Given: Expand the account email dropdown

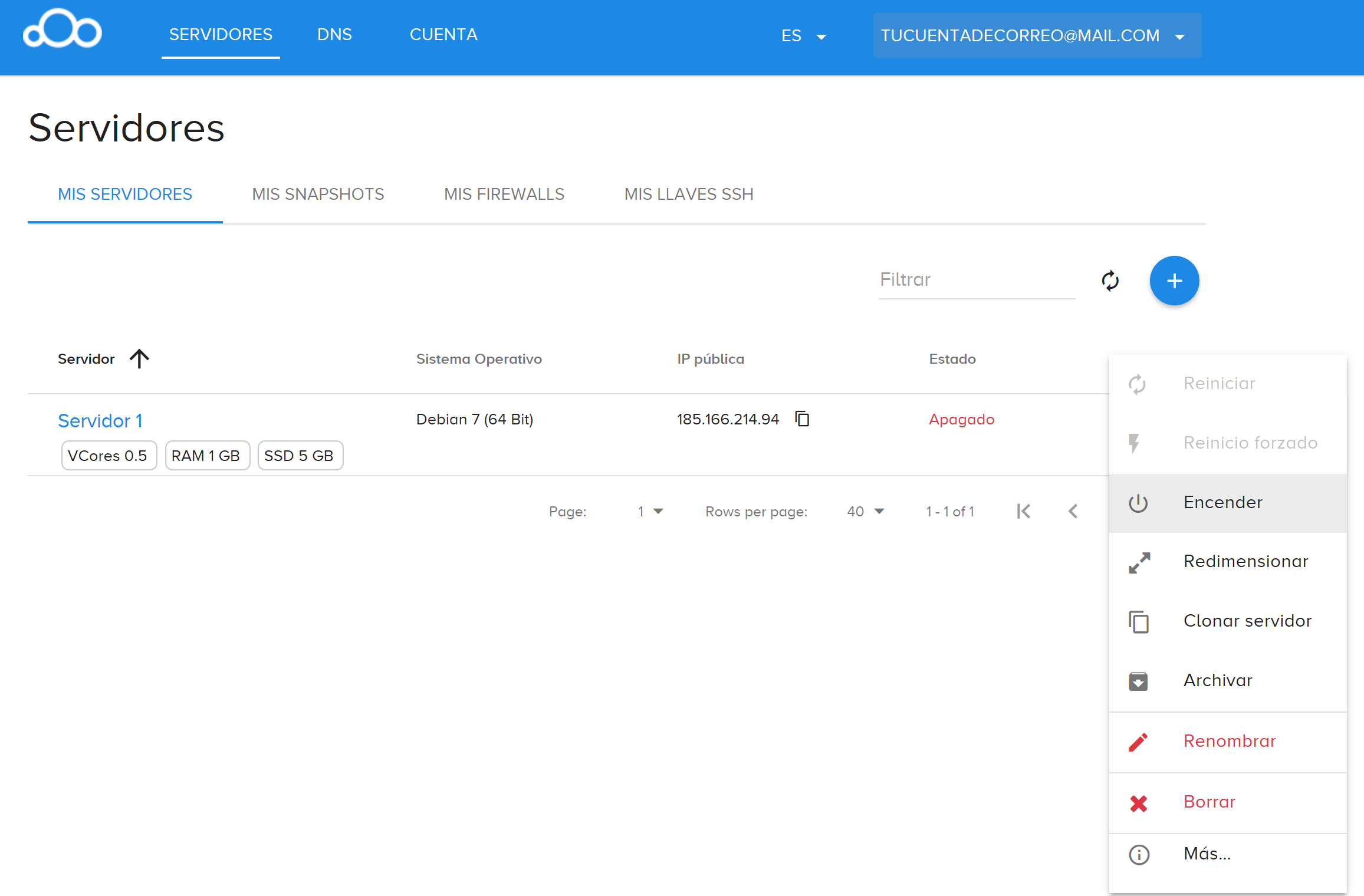Looking at the screenshot, I should click(x=1037, y=36).
